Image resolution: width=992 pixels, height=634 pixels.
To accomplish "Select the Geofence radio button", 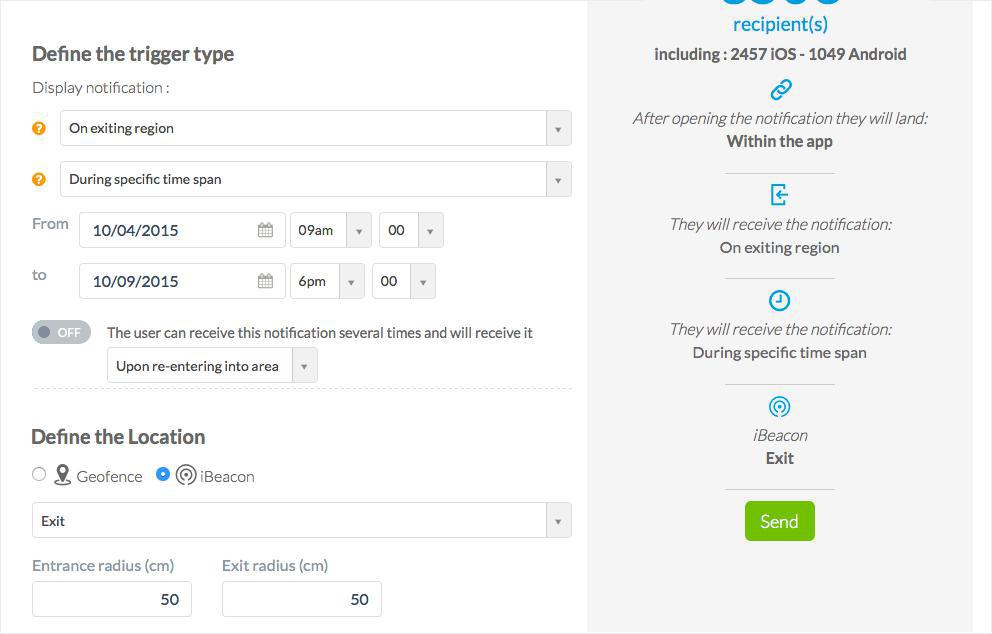I will (x=39, y=475).
